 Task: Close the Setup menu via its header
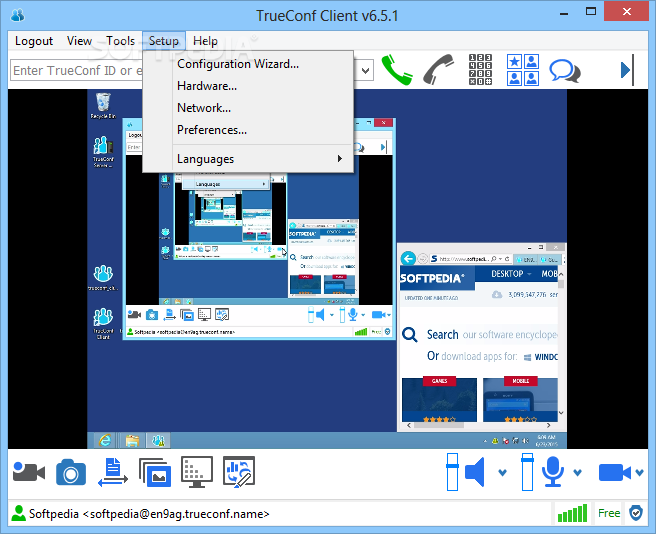[164, 41]
